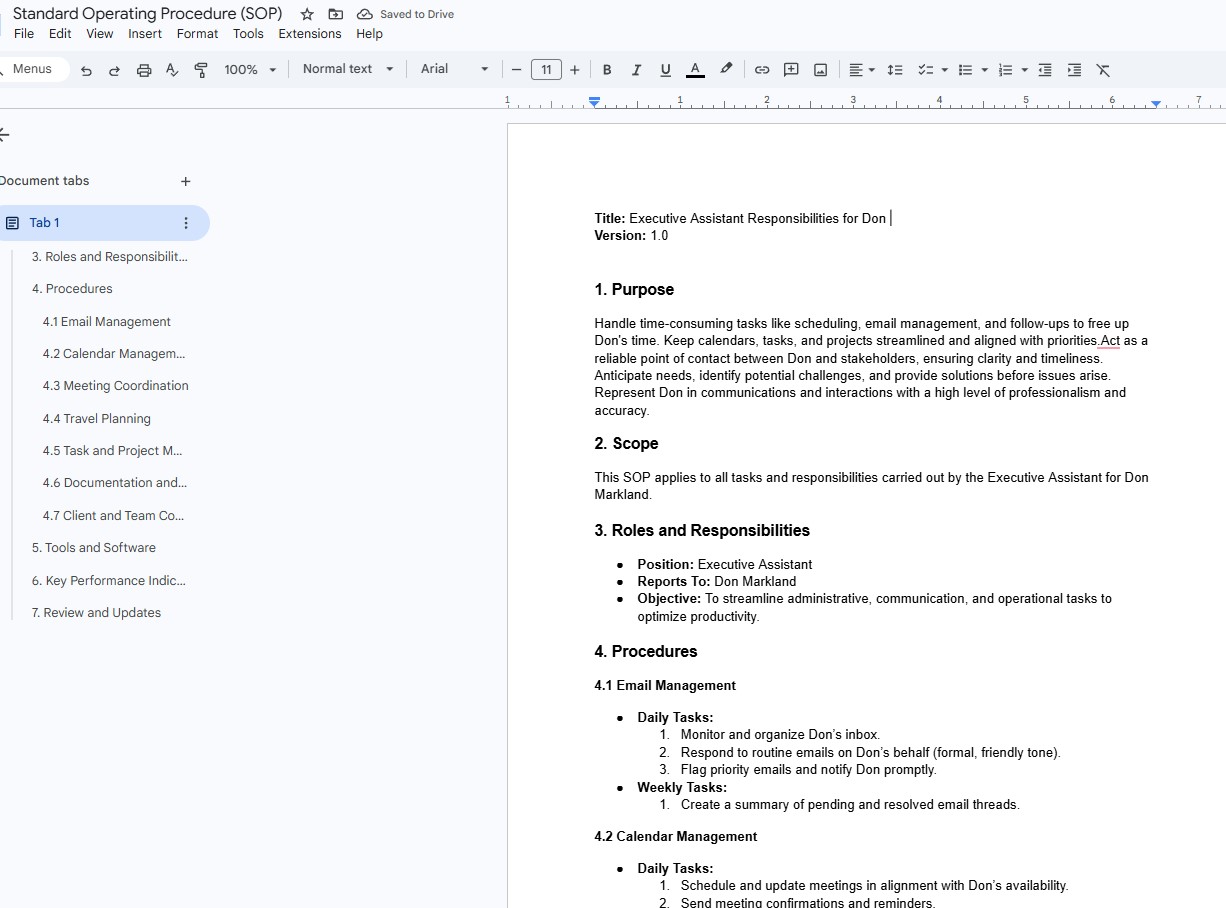Image resolution: width=1226 pixels, height=908 pixels.
Task: Decrease the paragraph indent
Action: pos(1045,70)
